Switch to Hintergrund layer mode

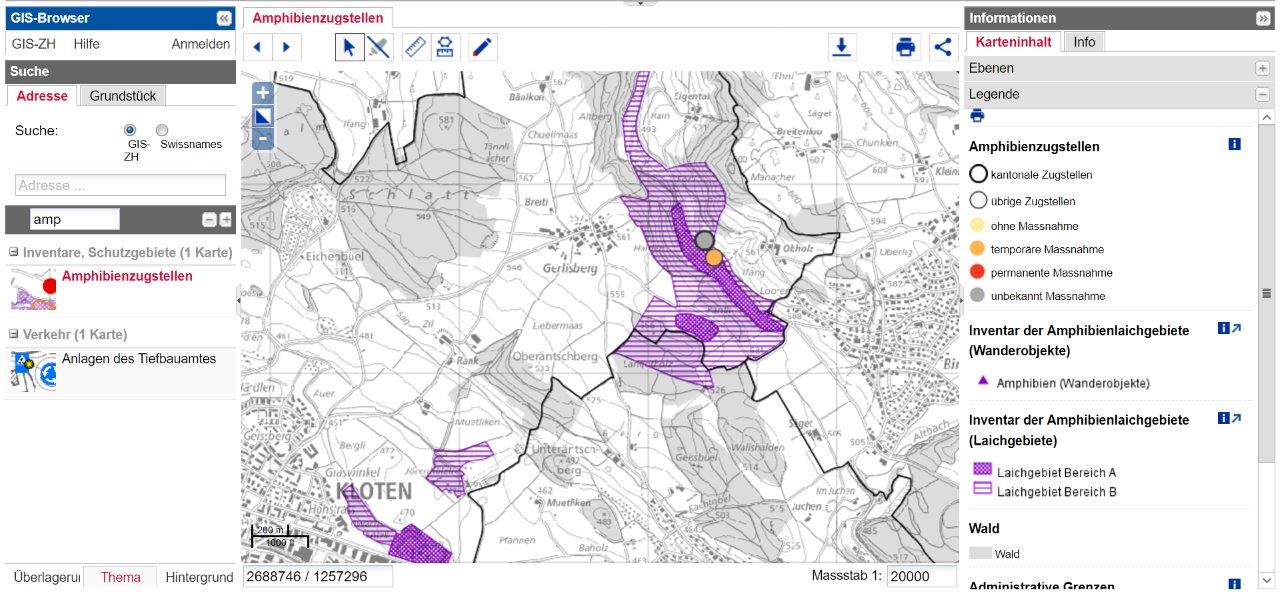[199, 577]
